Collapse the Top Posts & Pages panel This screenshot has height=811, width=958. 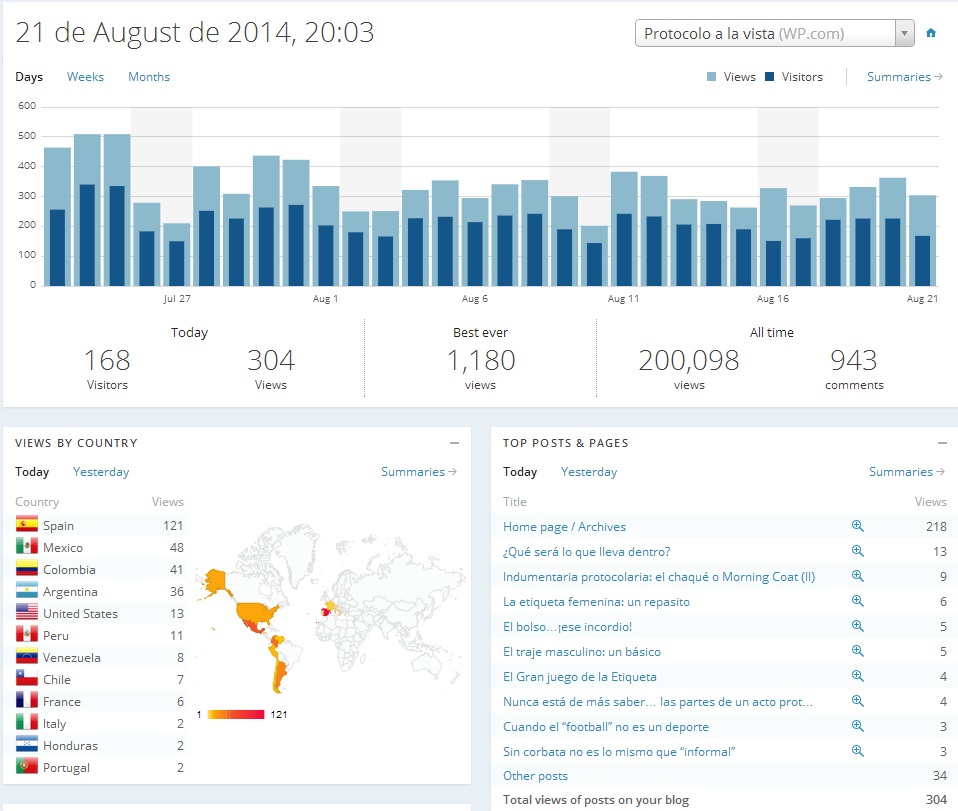click(942, 443)
